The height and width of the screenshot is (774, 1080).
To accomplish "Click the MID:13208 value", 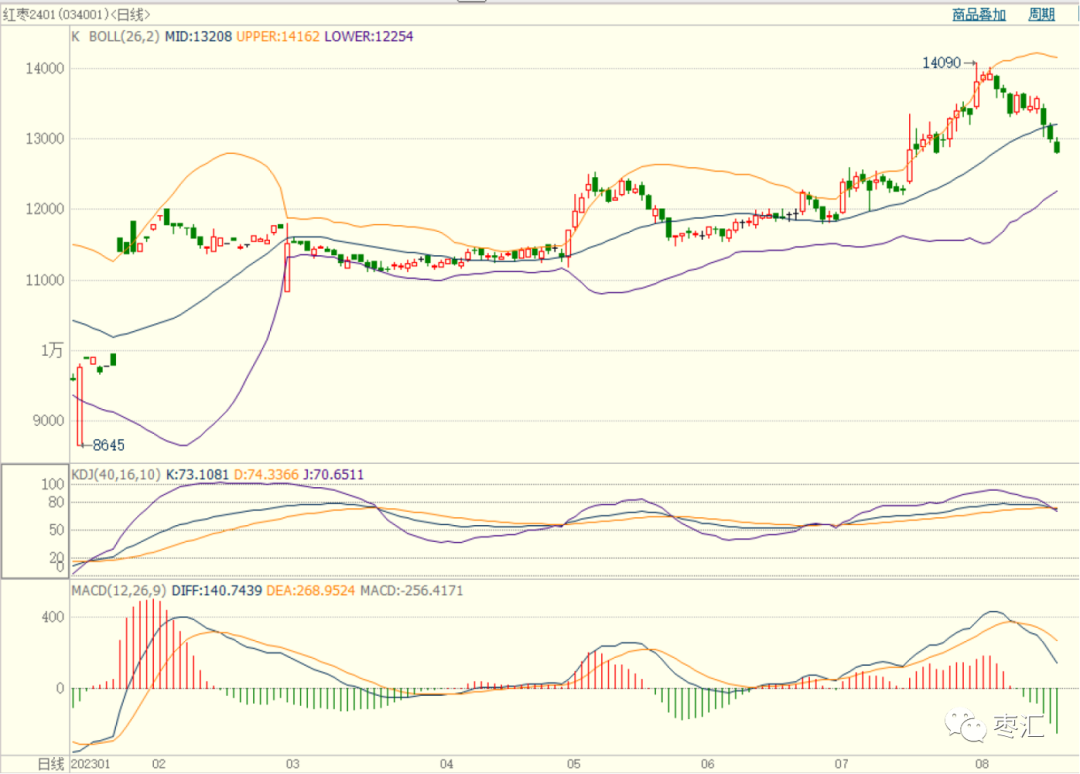I will click(x=198, y=36).
